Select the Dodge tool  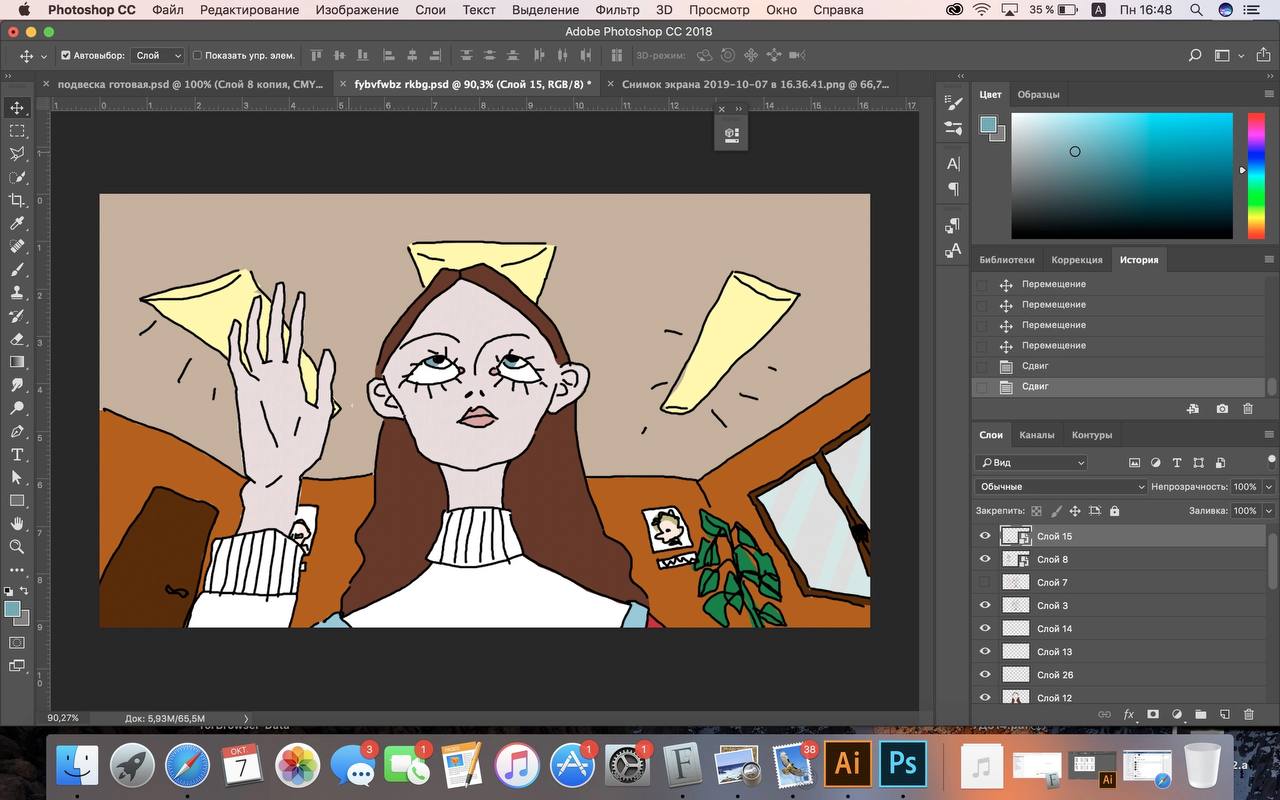tap(17, 408)
